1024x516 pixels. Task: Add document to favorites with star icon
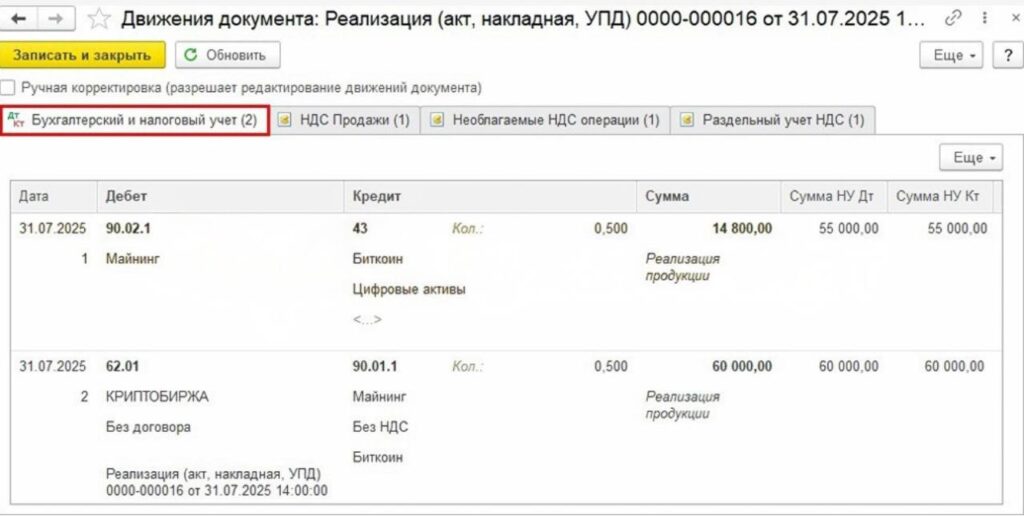click(98, 18)
